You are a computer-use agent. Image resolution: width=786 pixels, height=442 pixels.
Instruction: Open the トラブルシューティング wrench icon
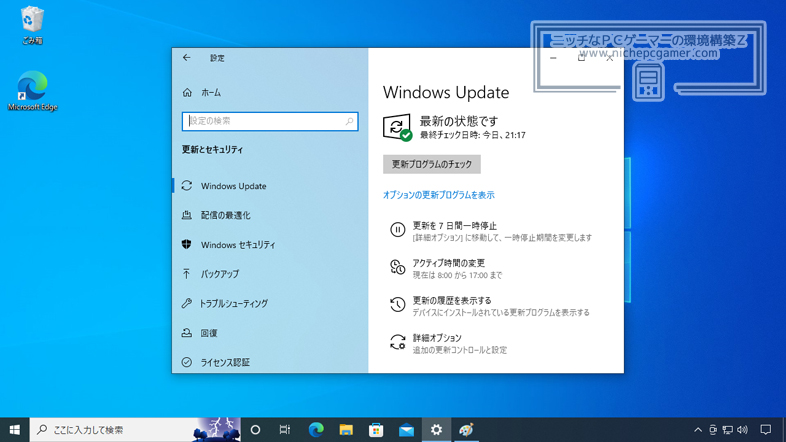[186, 303]
